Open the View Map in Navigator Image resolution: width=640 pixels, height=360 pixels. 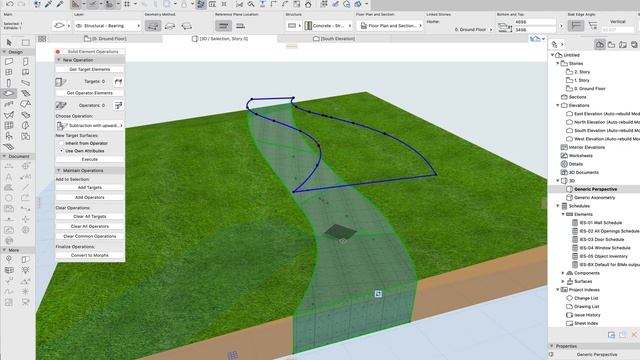point(611,44)
